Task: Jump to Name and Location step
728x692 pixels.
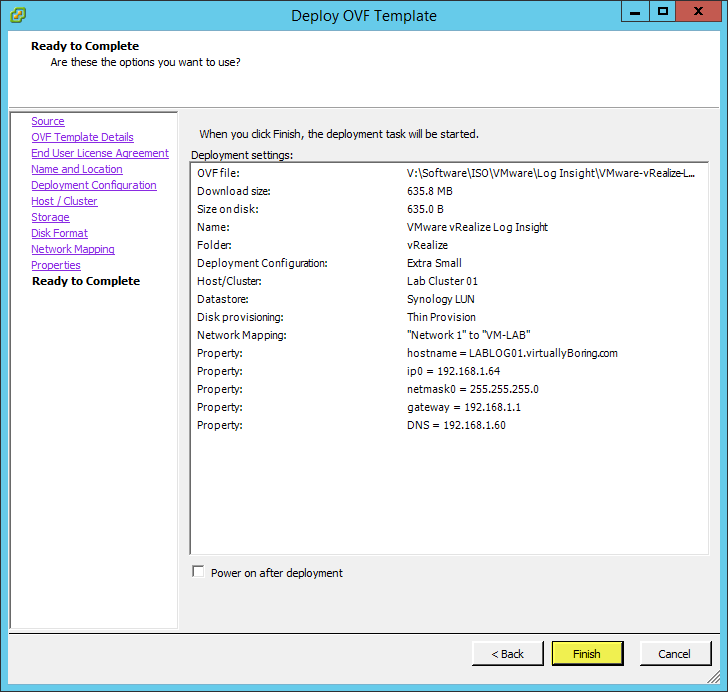Action: [x=77, y=169]
